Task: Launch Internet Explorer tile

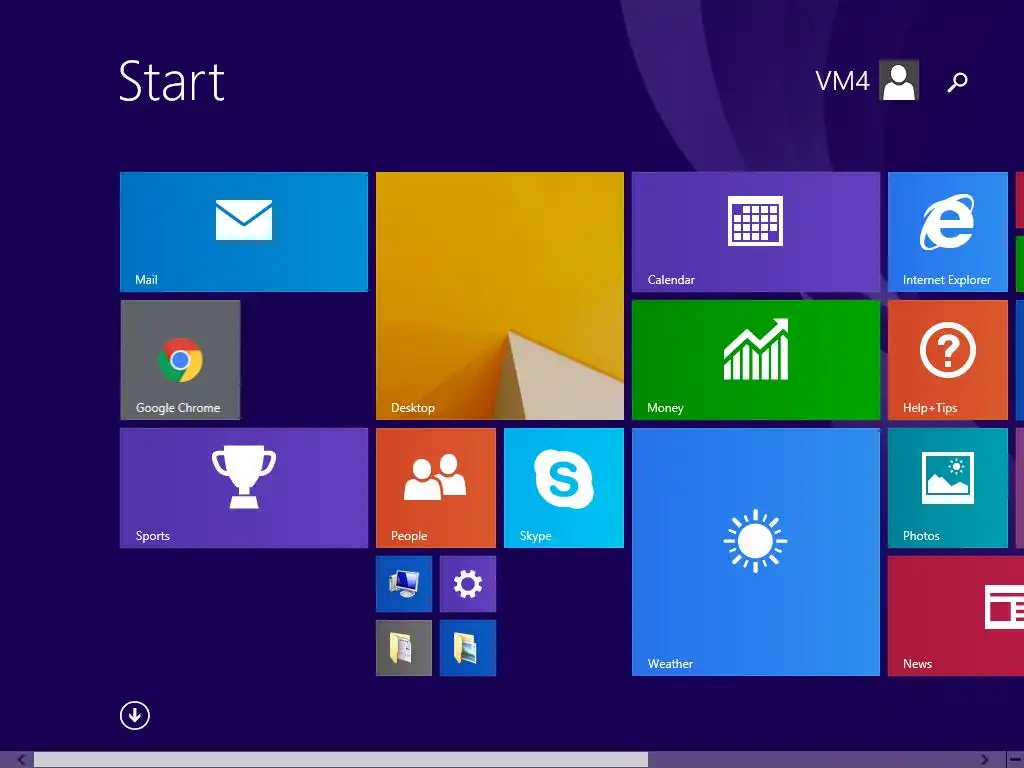Action: coord(948,232)
